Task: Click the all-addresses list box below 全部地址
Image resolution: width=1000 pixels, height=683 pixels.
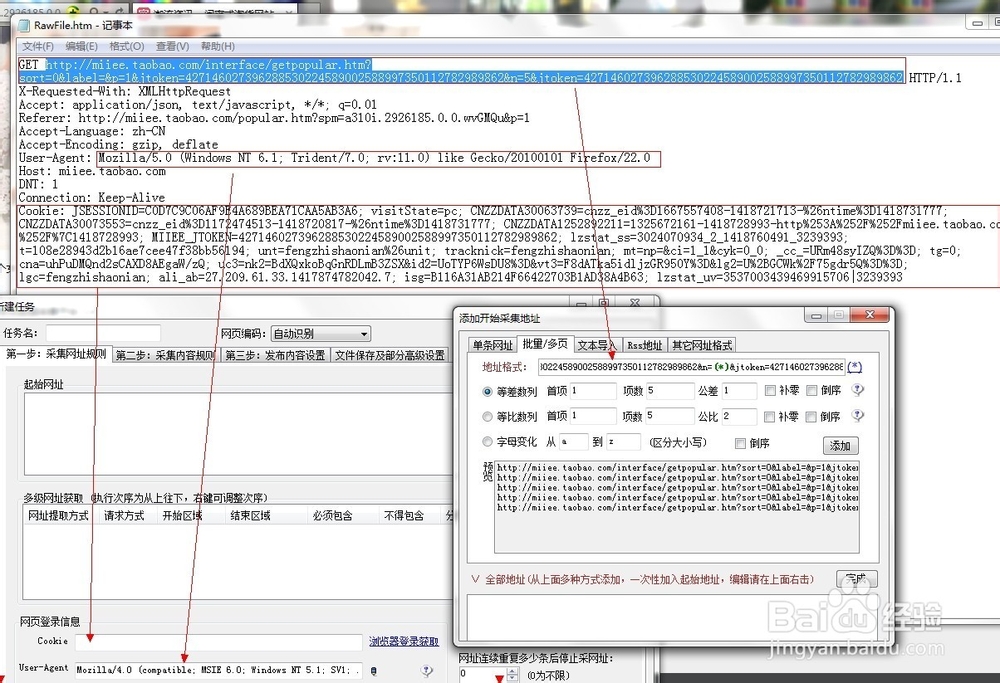Action: coord(673,617)
